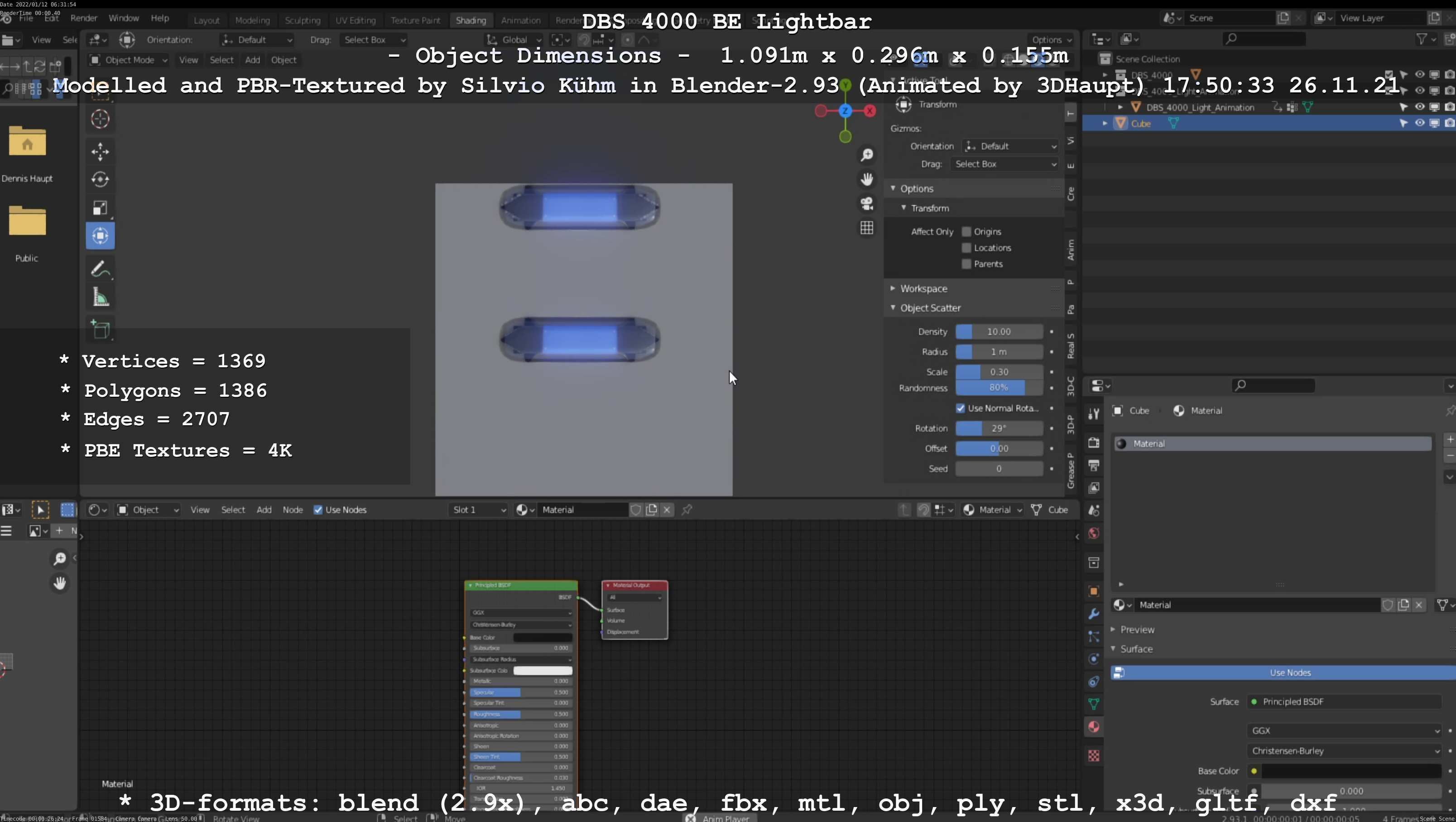Open the Slot 1 dropdown
The image size is (1456, 822).
point(478,510)
